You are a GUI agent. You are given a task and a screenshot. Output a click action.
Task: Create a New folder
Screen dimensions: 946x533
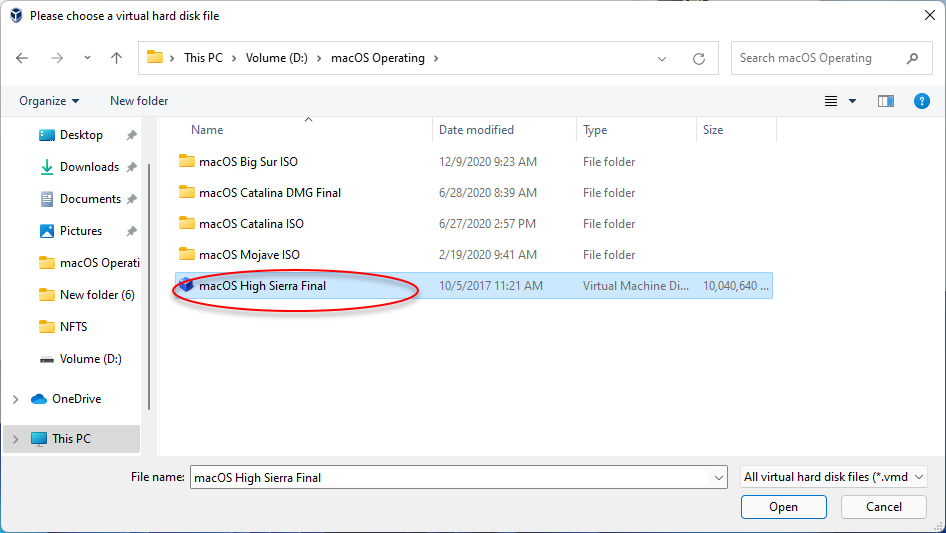coord(139,101)
